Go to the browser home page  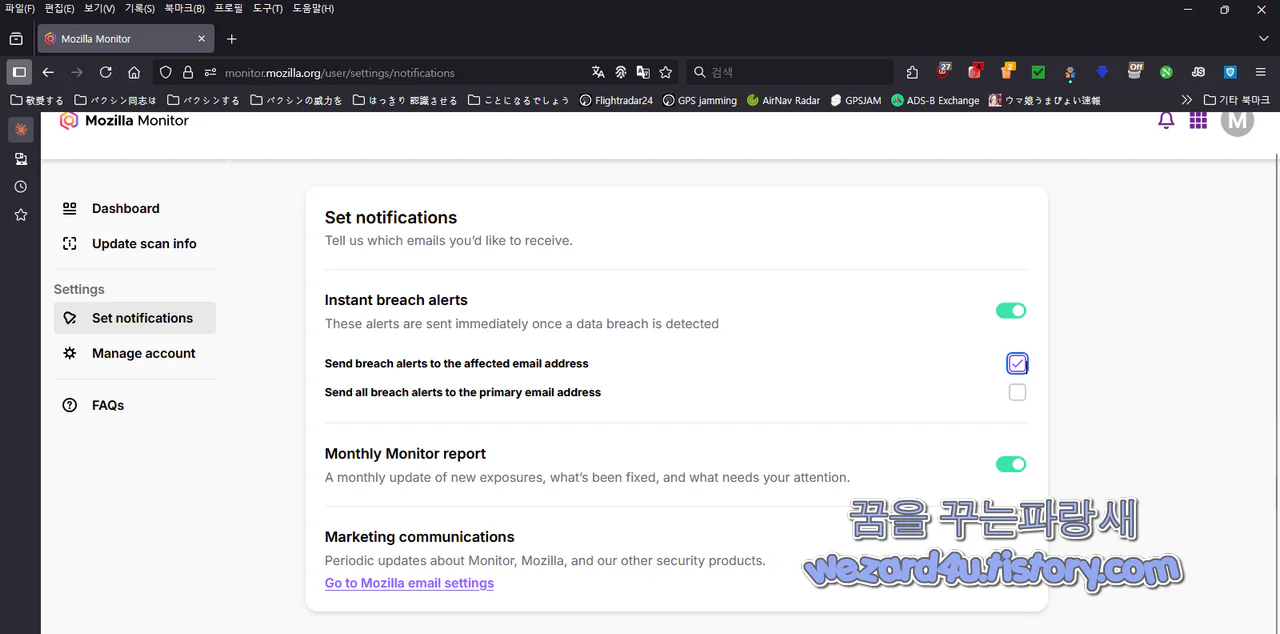pyautogui.click(x=134, y=72)
